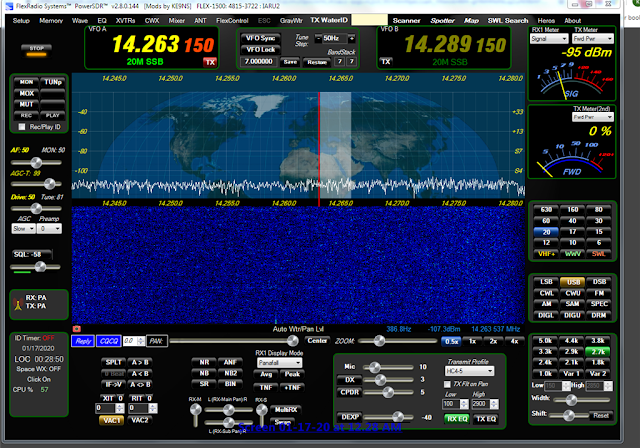Open the Preamp dropdown
Screen dimensions: 640x448
[x=49, y=229]
